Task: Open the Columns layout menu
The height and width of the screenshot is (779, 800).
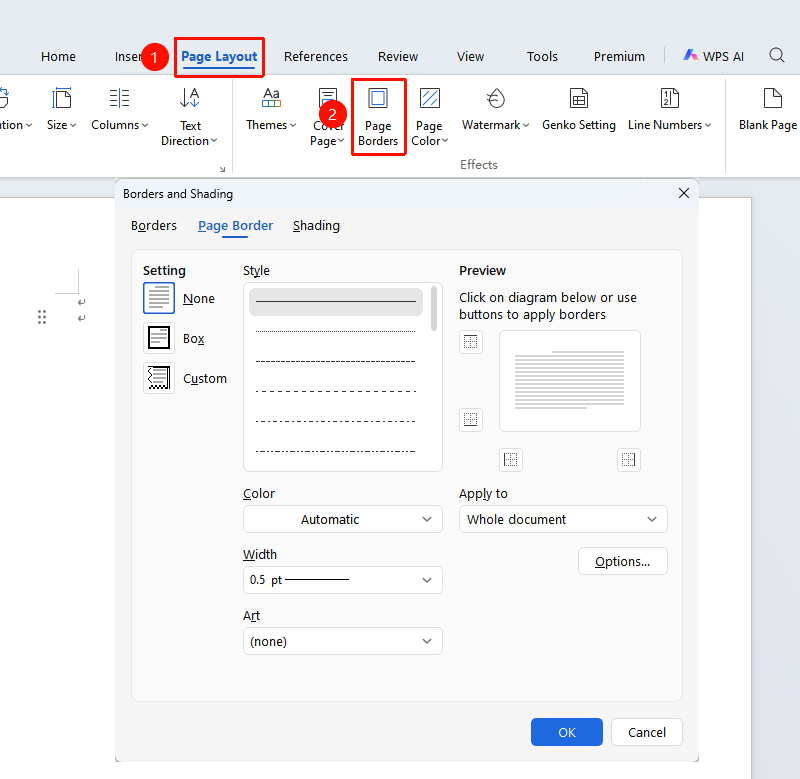Action: 119,110
